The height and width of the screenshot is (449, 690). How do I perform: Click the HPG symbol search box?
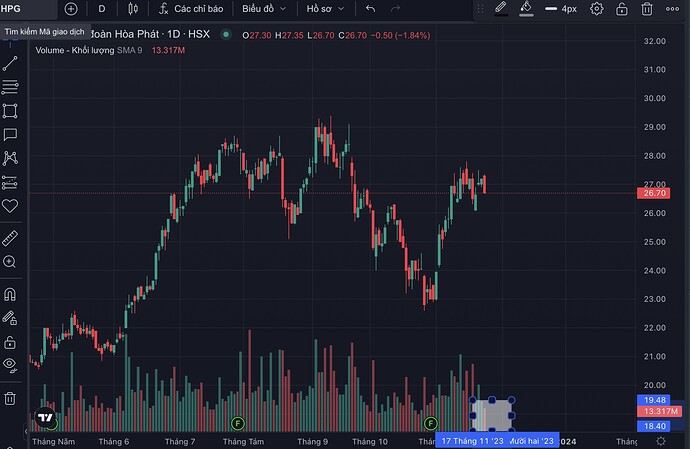(x=28, y=9)
